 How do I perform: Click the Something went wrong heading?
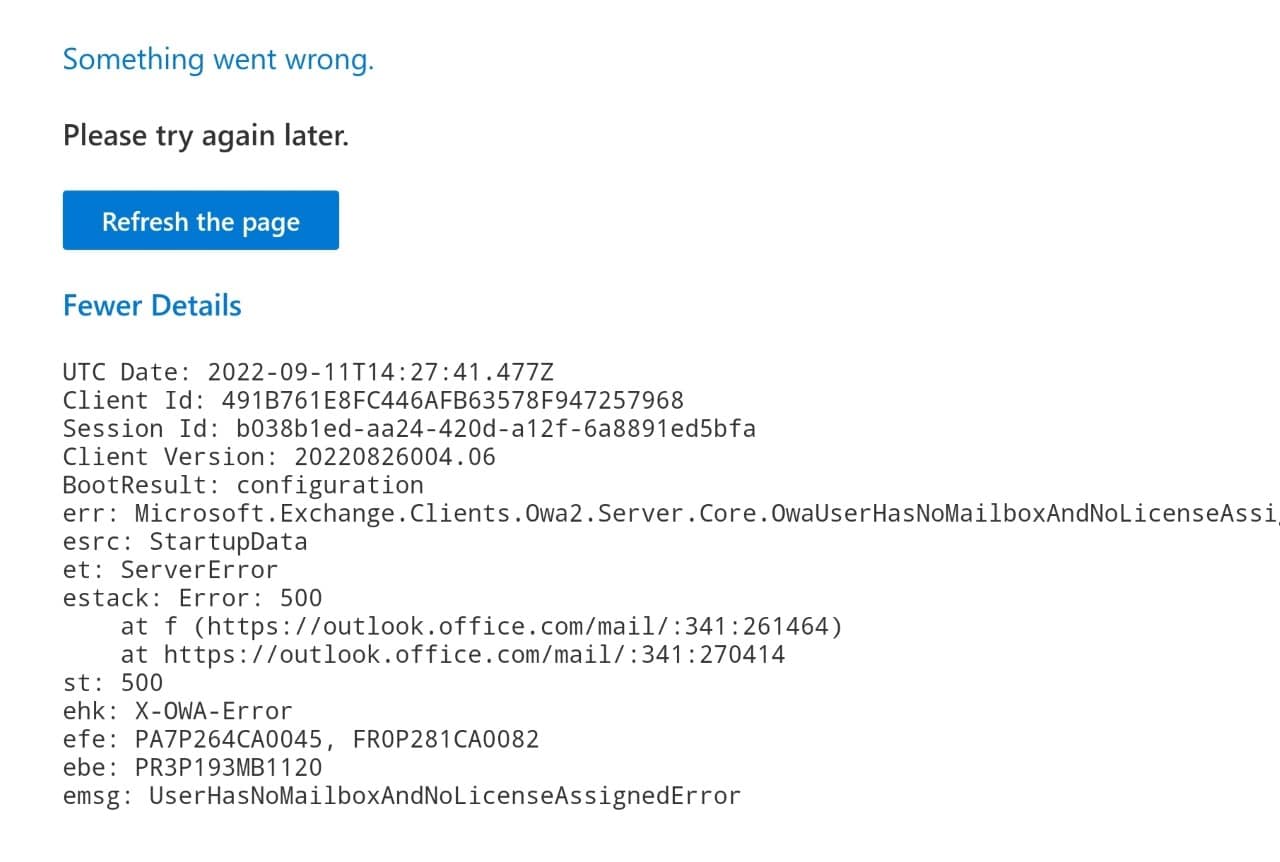pyautogui.click(x=218, y=59)
